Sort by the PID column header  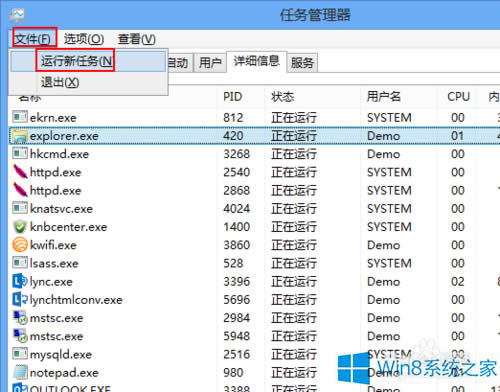tap(232, 97)
